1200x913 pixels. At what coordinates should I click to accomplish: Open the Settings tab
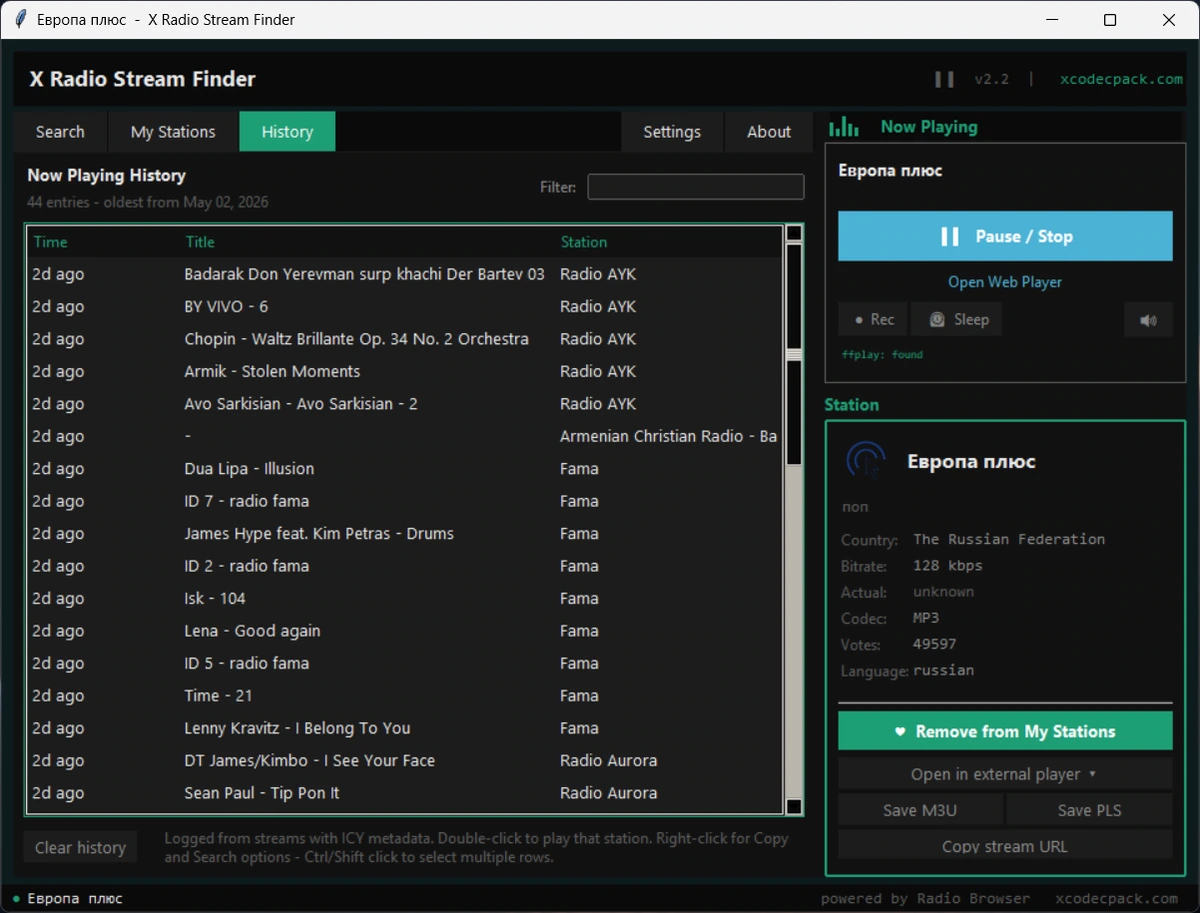672,132
